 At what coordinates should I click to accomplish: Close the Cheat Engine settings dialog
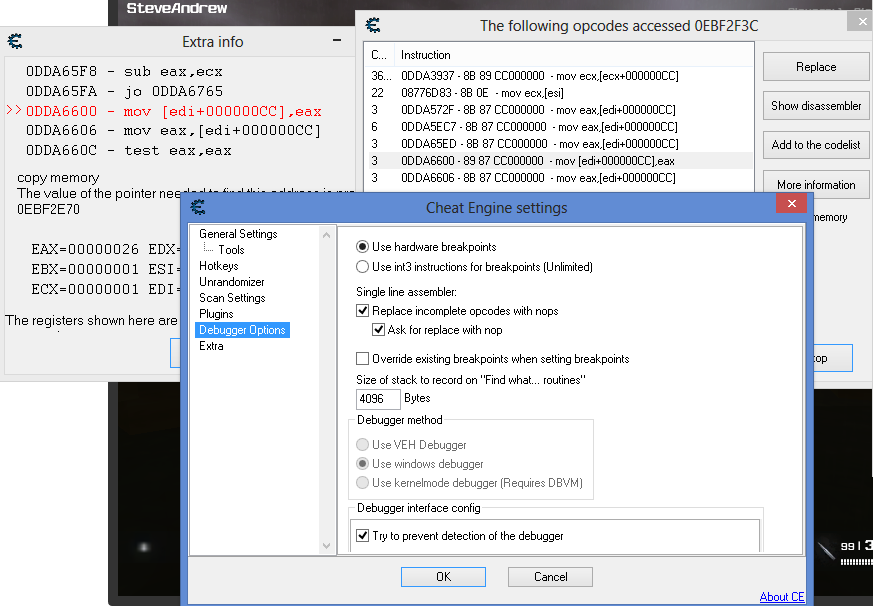coord(792,204)
